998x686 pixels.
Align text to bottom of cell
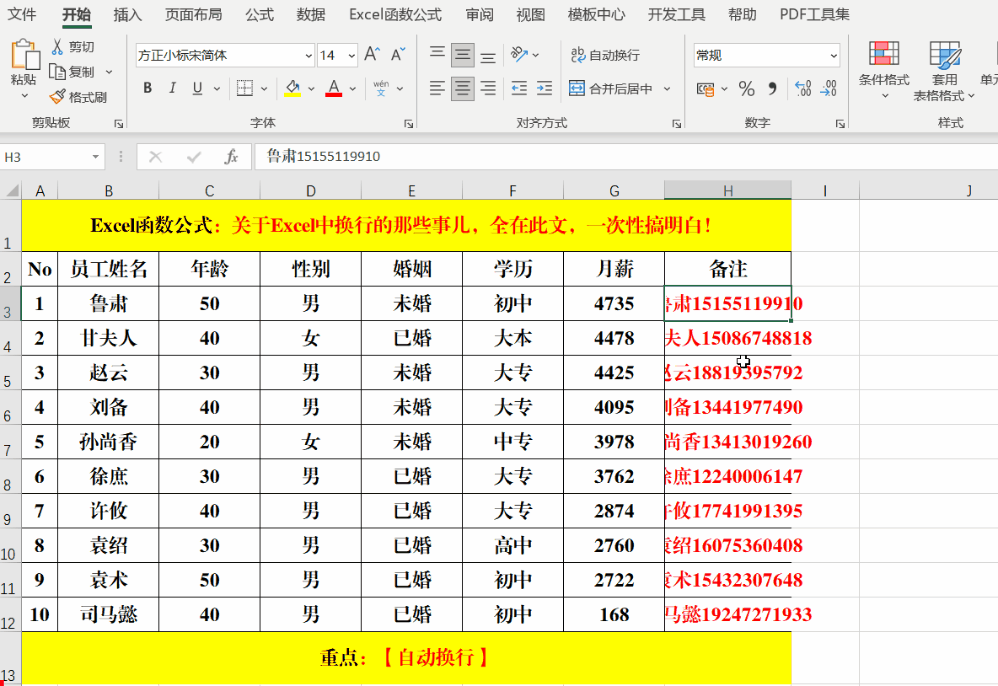coord(488,55)
